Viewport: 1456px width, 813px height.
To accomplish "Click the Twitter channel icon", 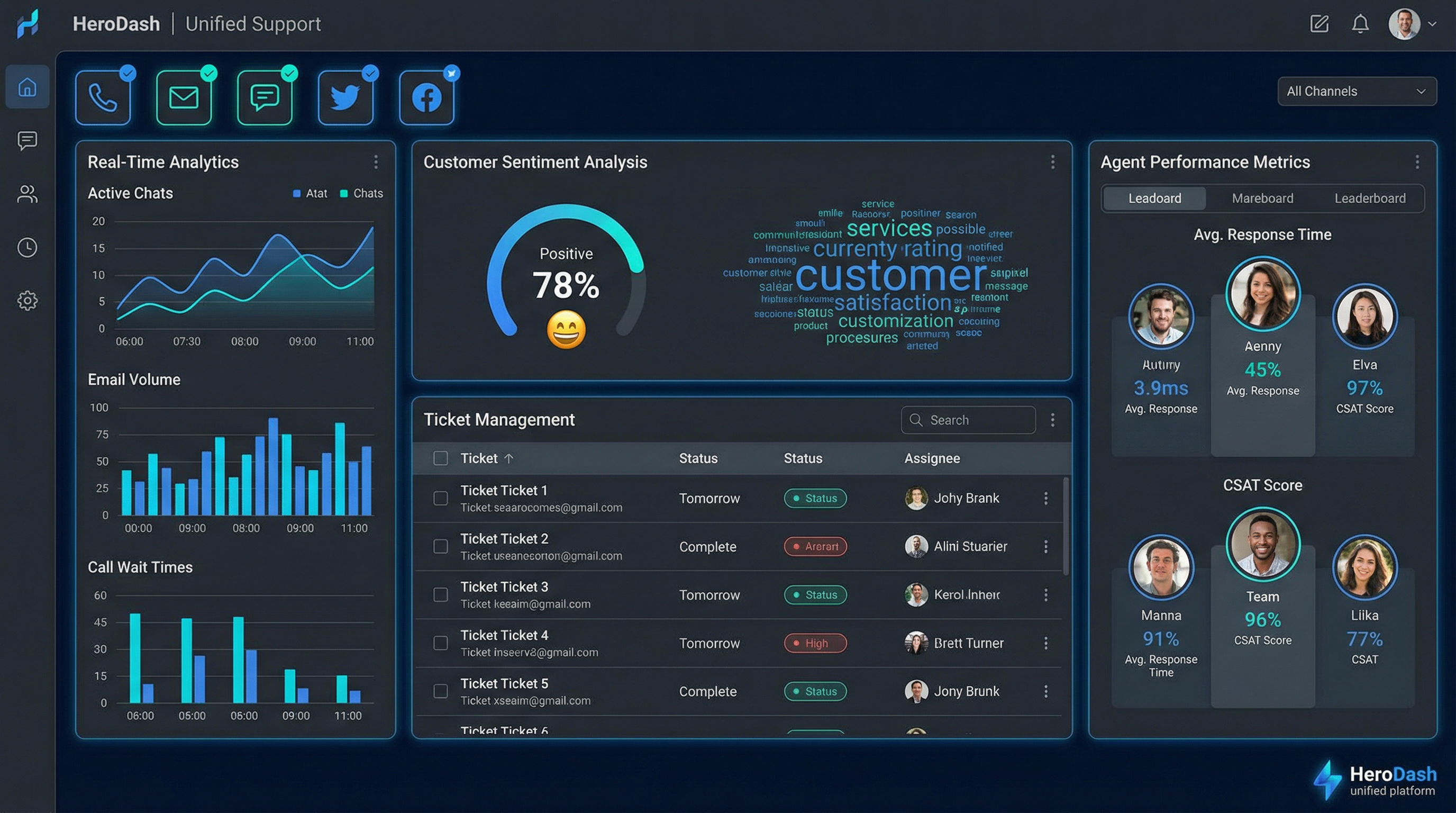I will tap(345, 98).
